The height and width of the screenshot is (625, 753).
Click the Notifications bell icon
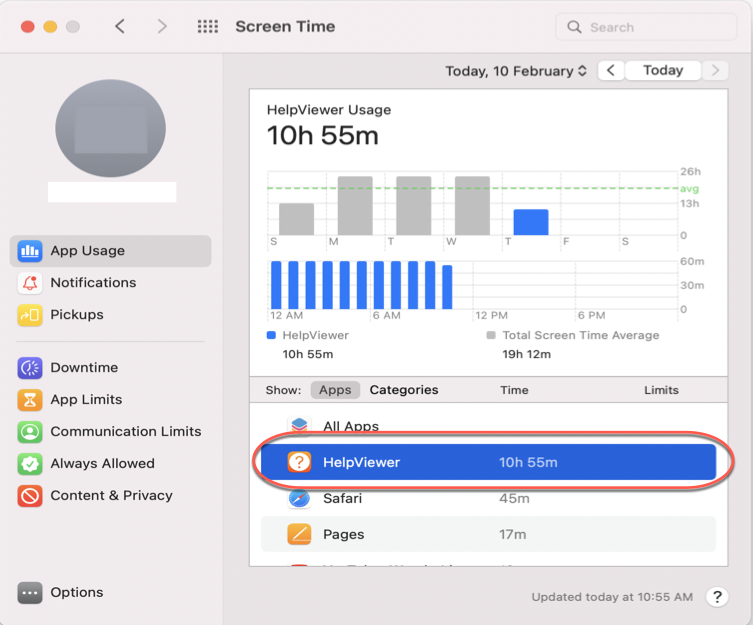point(30,283)
